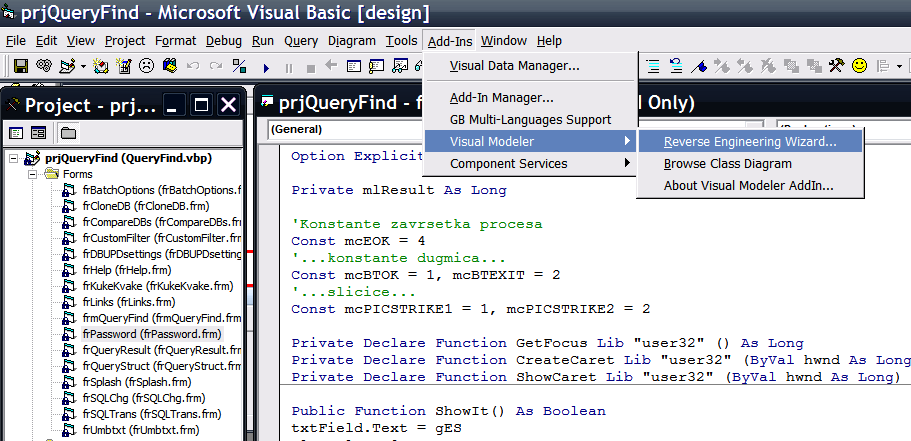Open the Debug menu
The width and height of the screenshot is (911, 441).
(224, 41)
